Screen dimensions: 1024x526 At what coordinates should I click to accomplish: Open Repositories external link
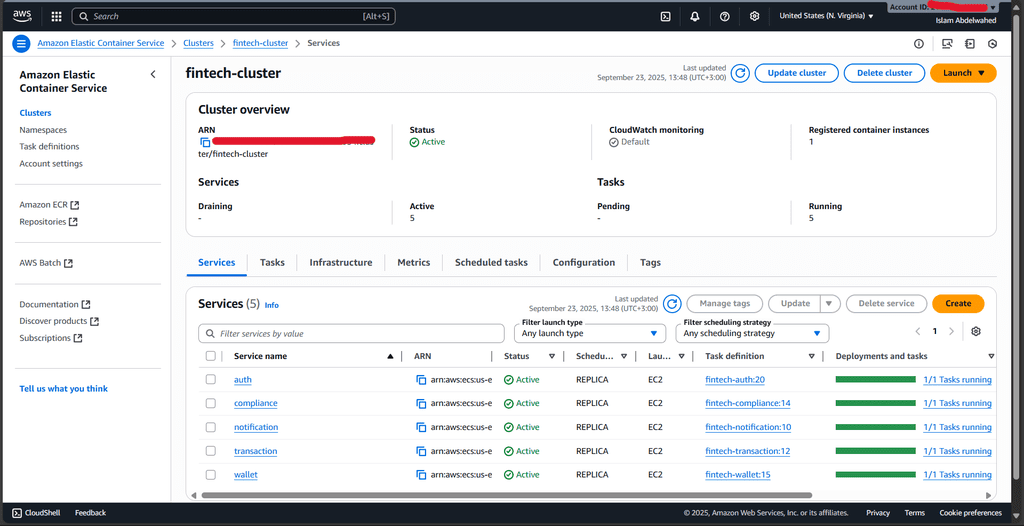[x=48, y=222]
